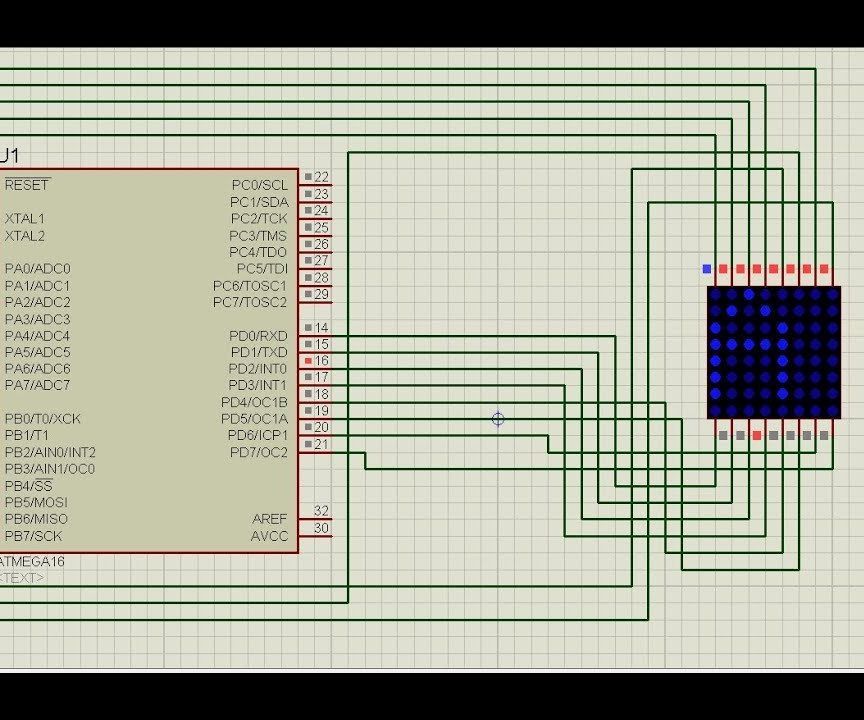The image size is (864, 720).
Task: Click pin number 32 at AREF
Action: [x=321, y=511]
